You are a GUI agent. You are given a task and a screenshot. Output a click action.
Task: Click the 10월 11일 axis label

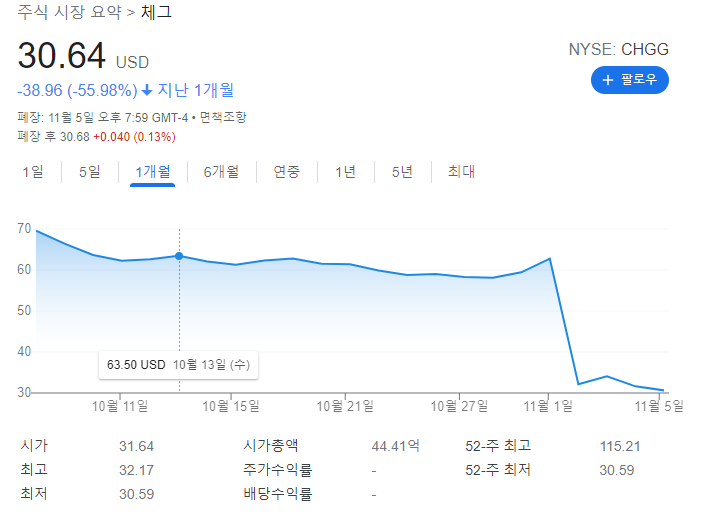pyautogui.click(x=120, y=406)
